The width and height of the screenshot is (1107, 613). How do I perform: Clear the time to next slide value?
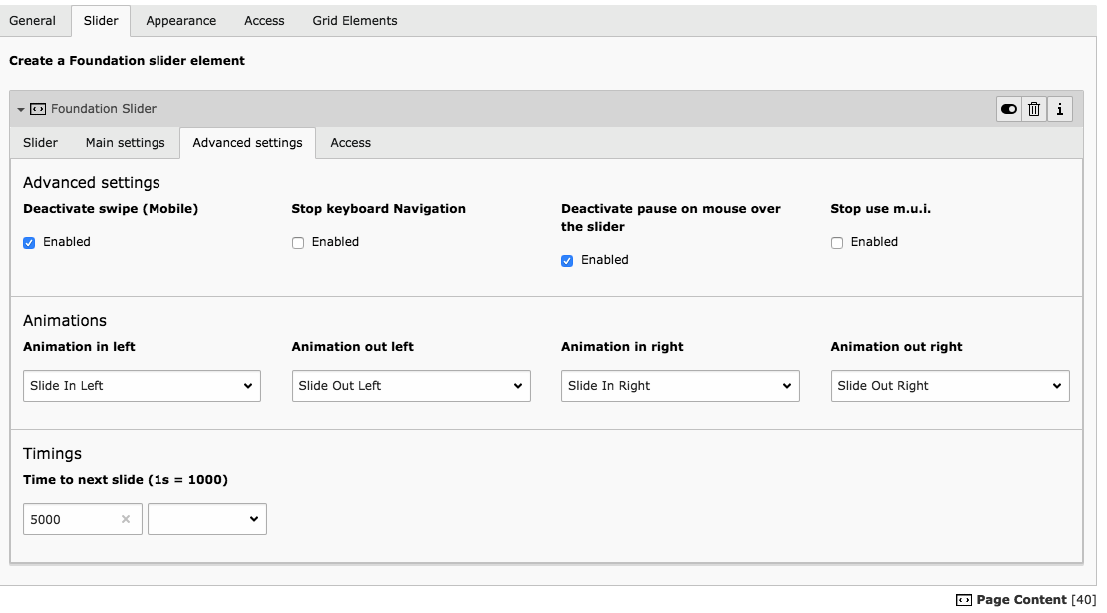[x=126, y=519]
